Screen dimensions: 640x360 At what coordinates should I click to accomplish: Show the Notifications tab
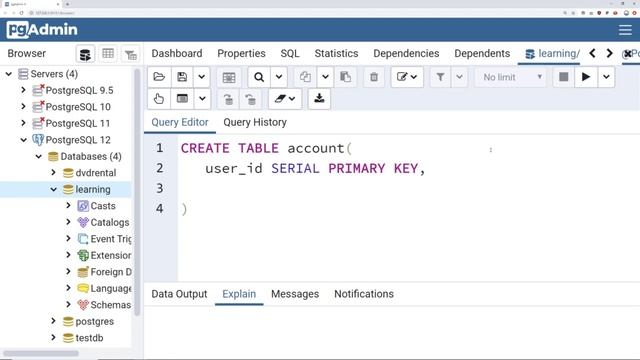364,294
